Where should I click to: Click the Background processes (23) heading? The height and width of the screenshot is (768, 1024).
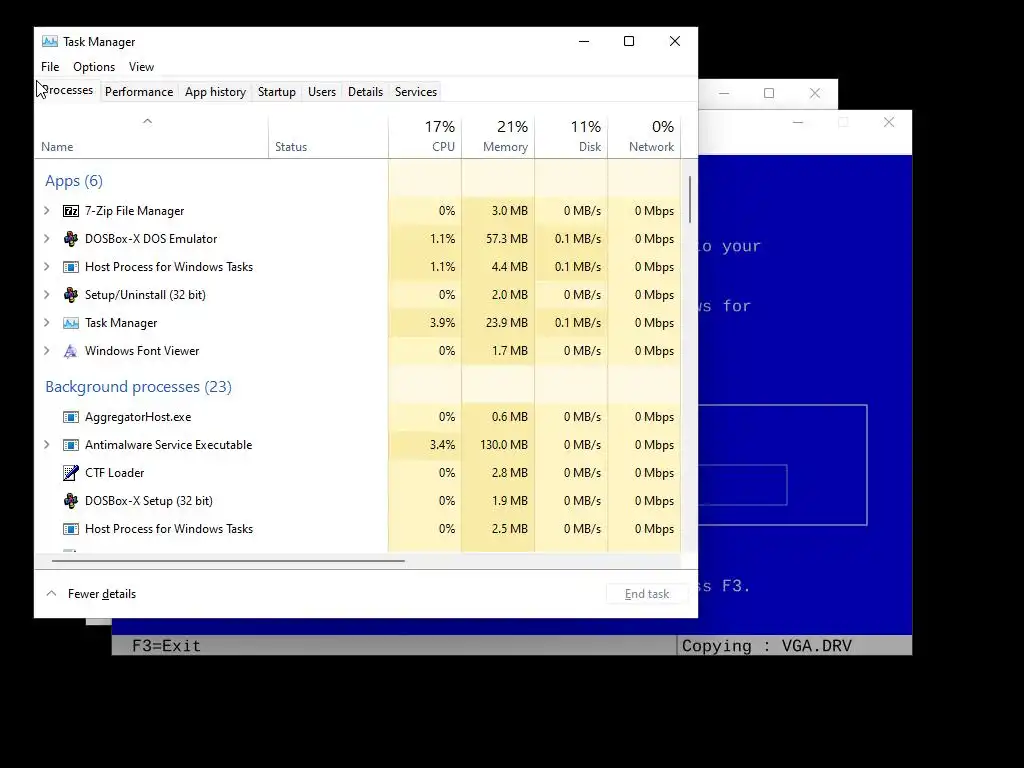(138, 387)
